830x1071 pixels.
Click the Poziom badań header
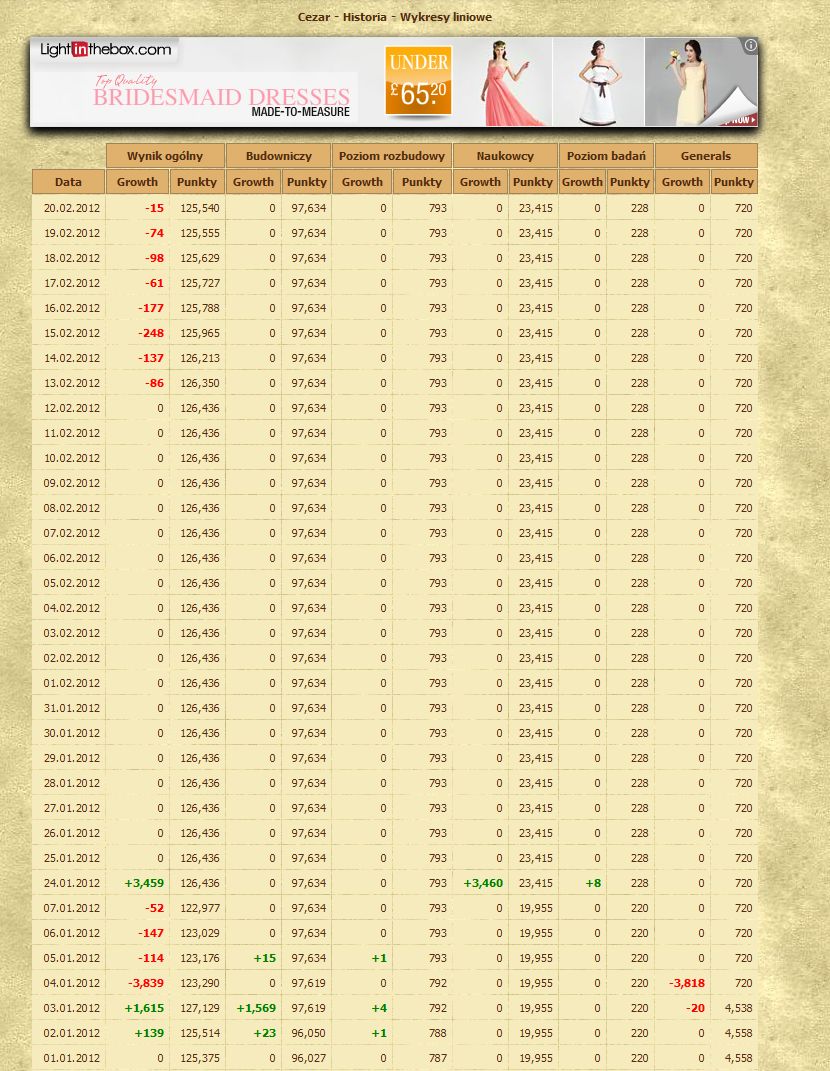tap(606, 156)
